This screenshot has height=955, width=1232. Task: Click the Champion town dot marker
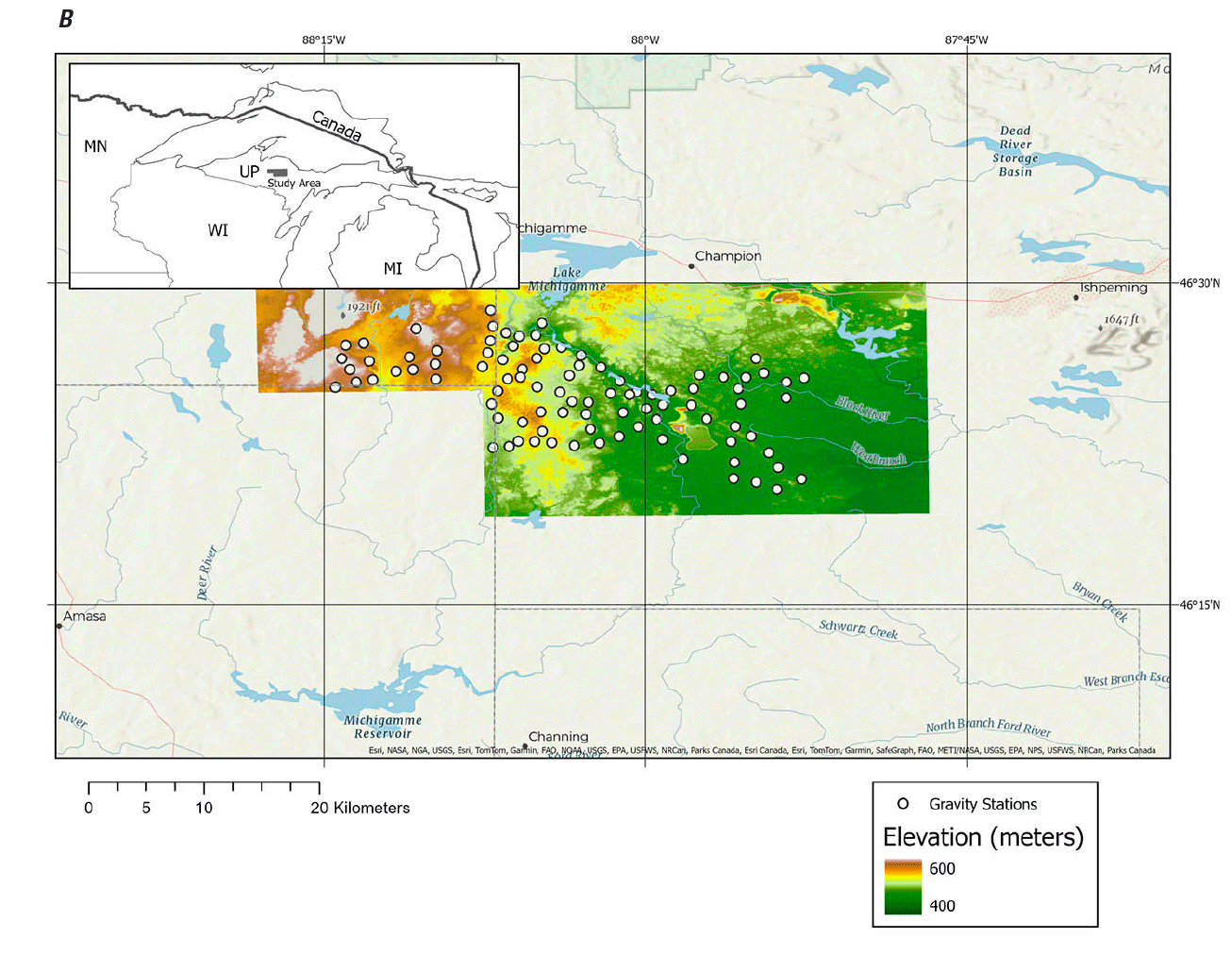tap(691, 266)
